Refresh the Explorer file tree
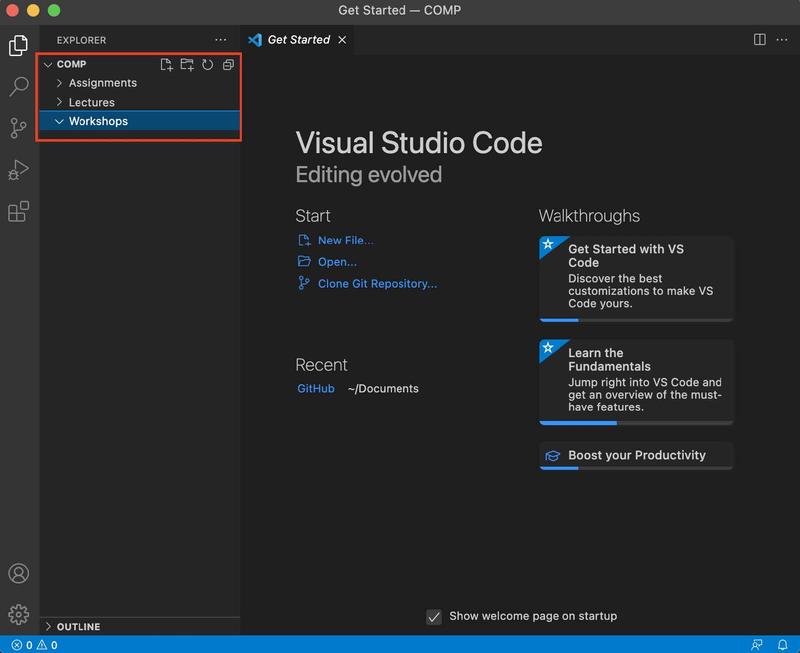The height and width of the screenshot is (653, 800). click(x=207, y=65)
